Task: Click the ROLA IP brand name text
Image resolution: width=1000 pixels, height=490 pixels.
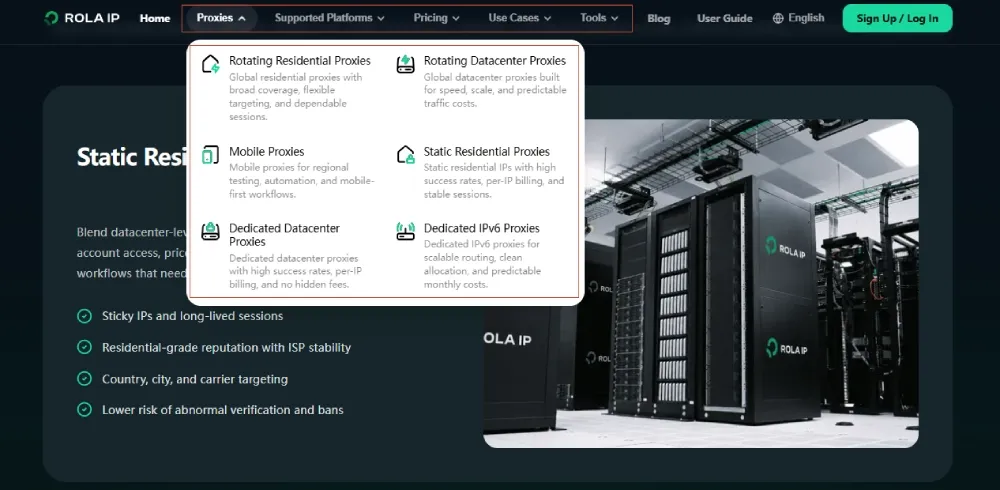Action: (x=92, y=18)
